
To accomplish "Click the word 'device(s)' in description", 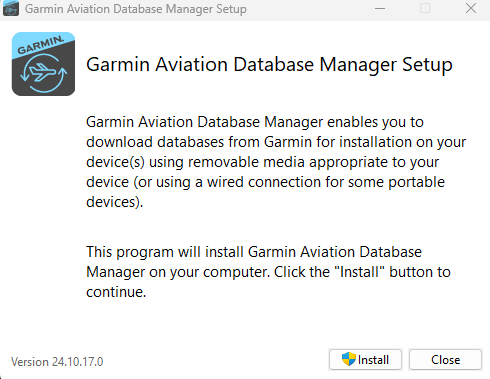I will (115, 162).
